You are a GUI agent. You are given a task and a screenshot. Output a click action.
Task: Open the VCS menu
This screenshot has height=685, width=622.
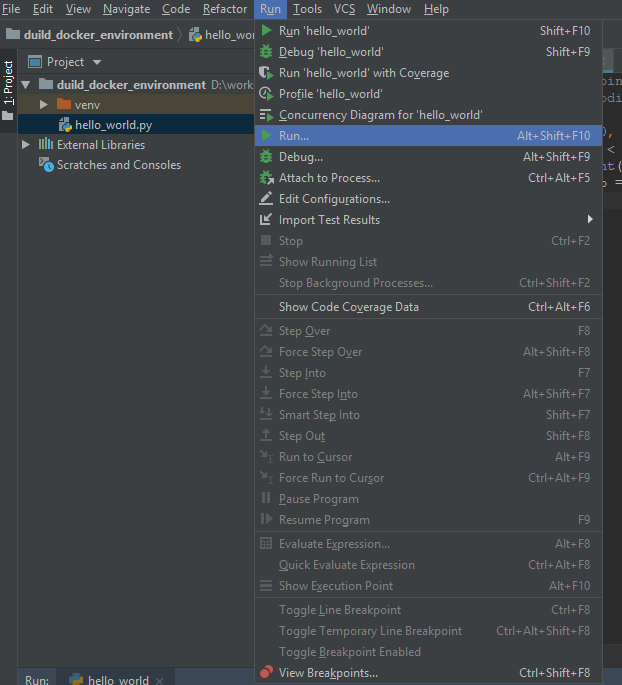345,9
